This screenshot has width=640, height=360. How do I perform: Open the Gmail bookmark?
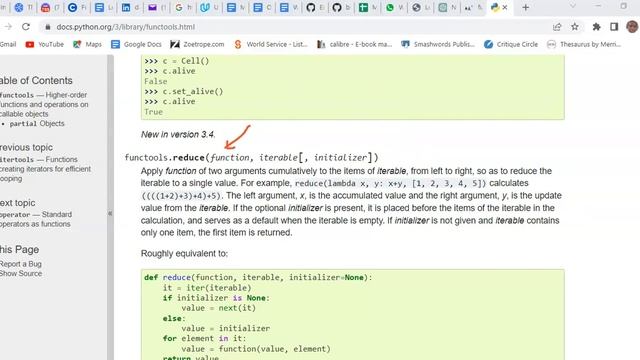(x=8, y=44)
